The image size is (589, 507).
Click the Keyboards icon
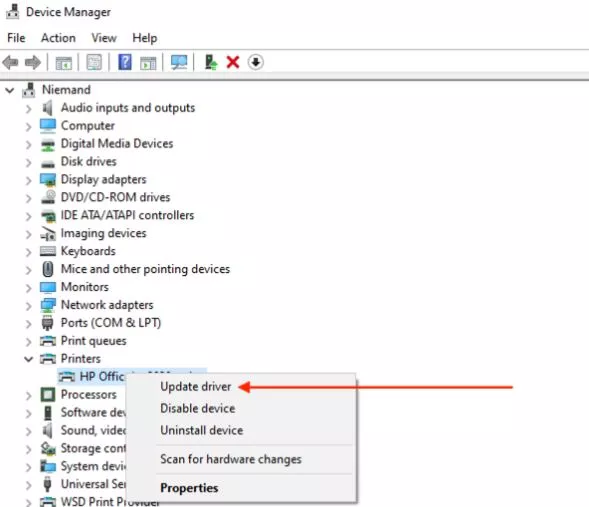tap(48, 251)
